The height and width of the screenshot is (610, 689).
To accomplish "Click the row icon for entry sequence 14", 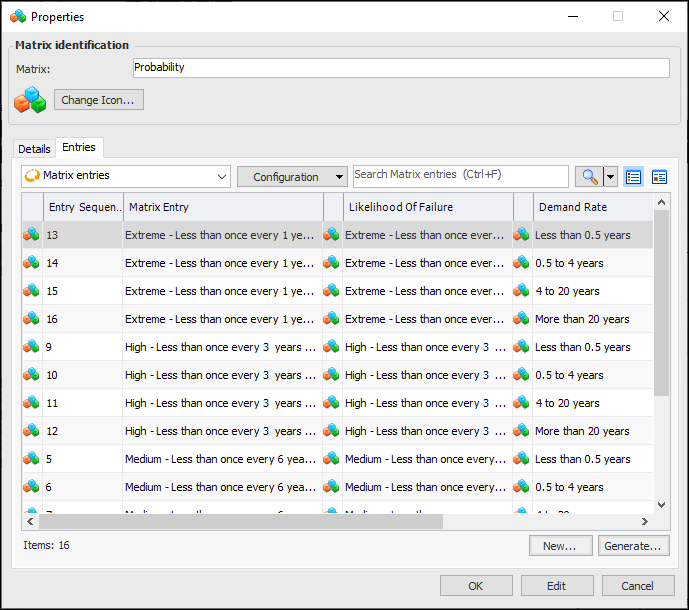I will pos(31,263).
